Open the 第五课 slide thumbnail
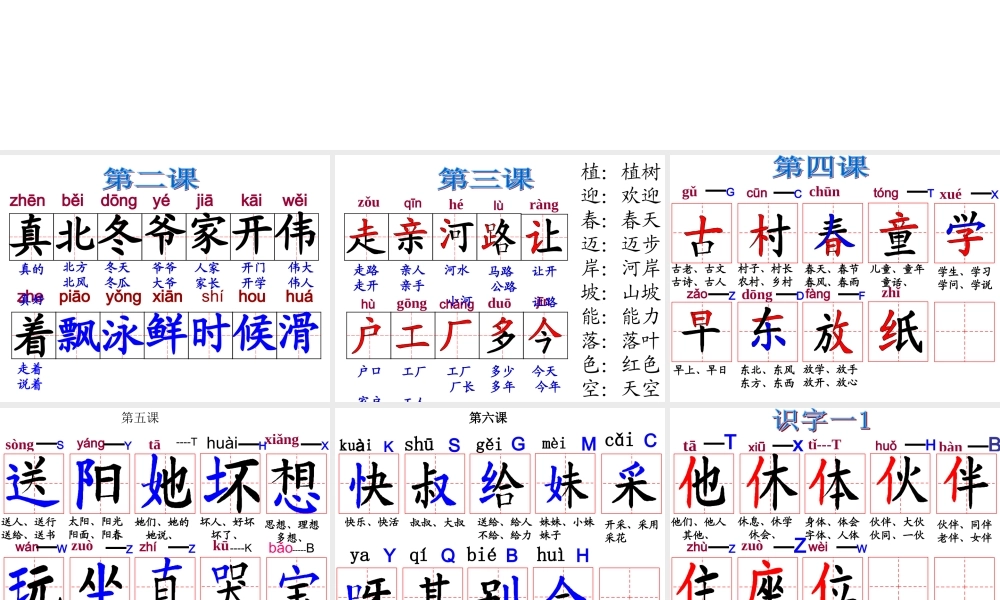 coord(165,504)
